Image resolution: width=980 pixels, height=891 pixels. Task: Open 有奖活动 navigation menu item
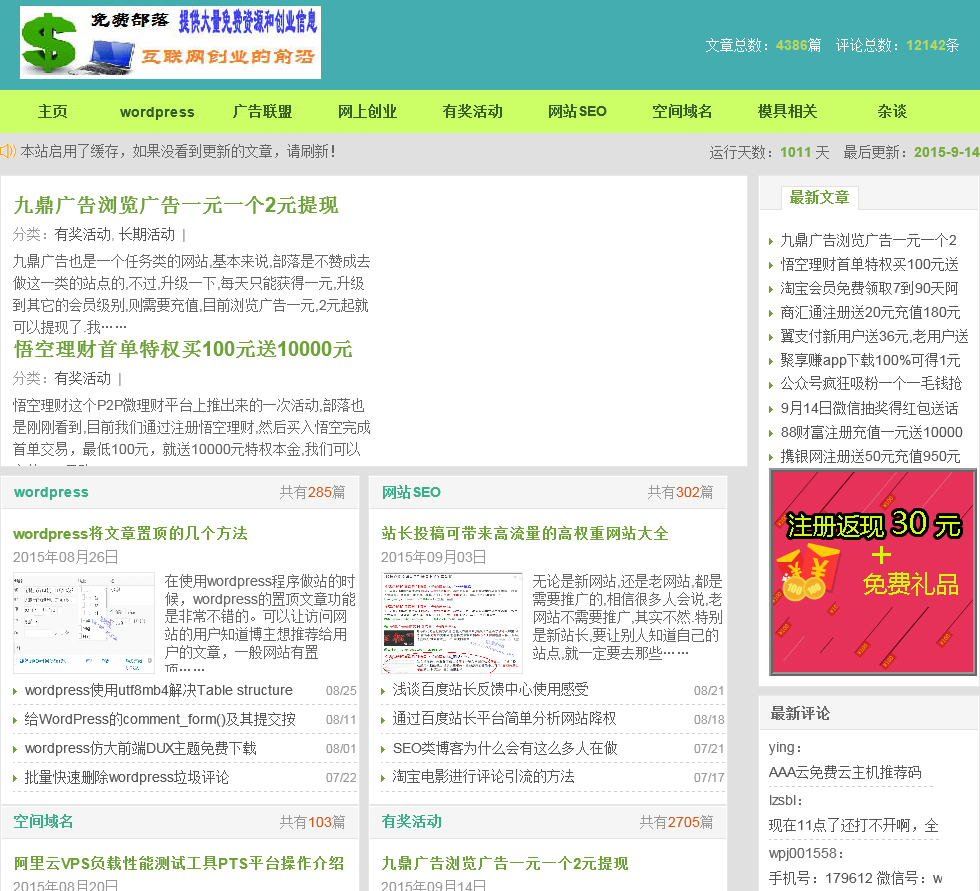472,111
